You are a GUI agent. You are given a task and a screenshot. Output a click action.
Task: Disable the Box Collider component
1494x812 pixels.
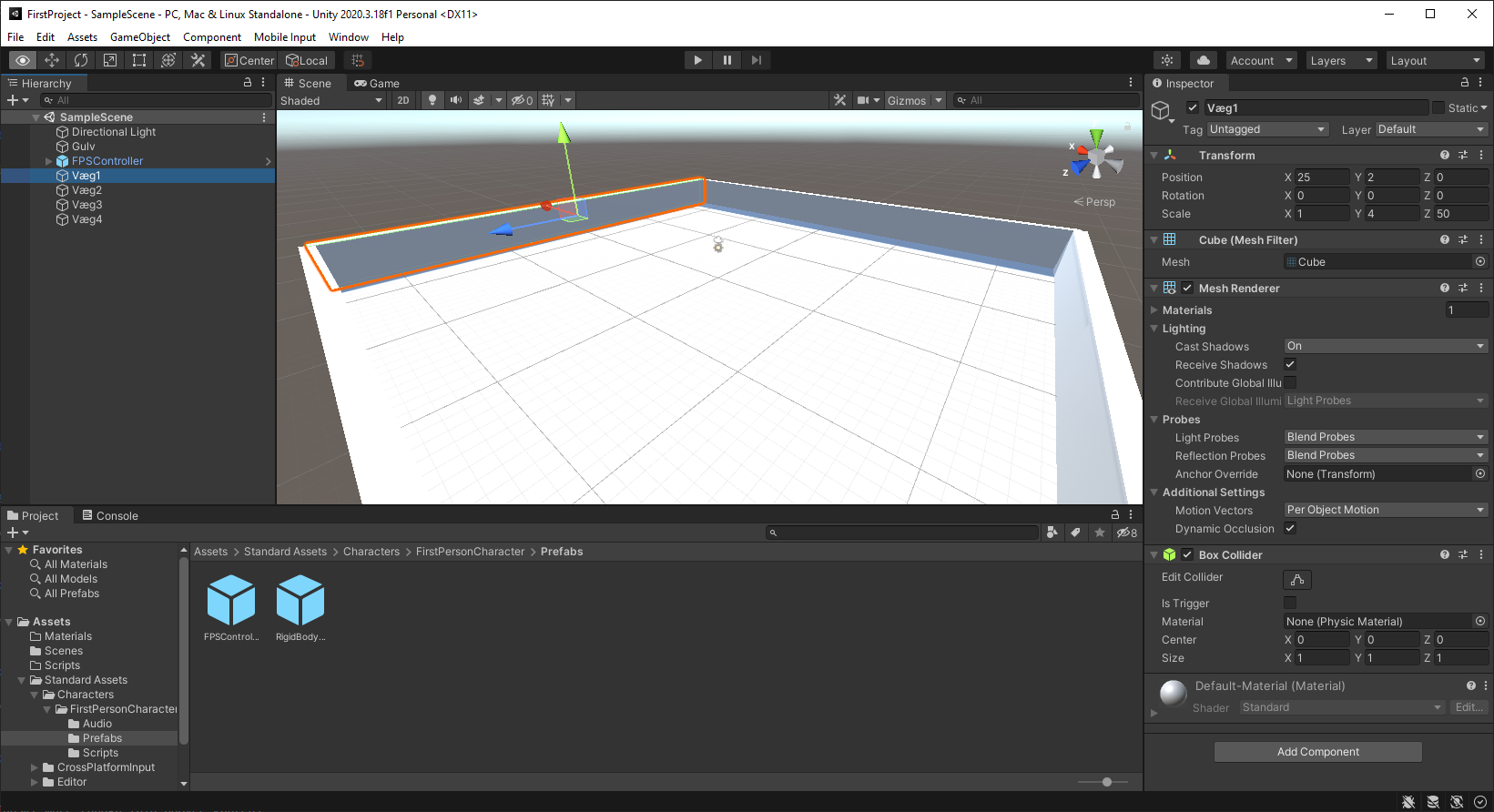(x=1187, y=554)
